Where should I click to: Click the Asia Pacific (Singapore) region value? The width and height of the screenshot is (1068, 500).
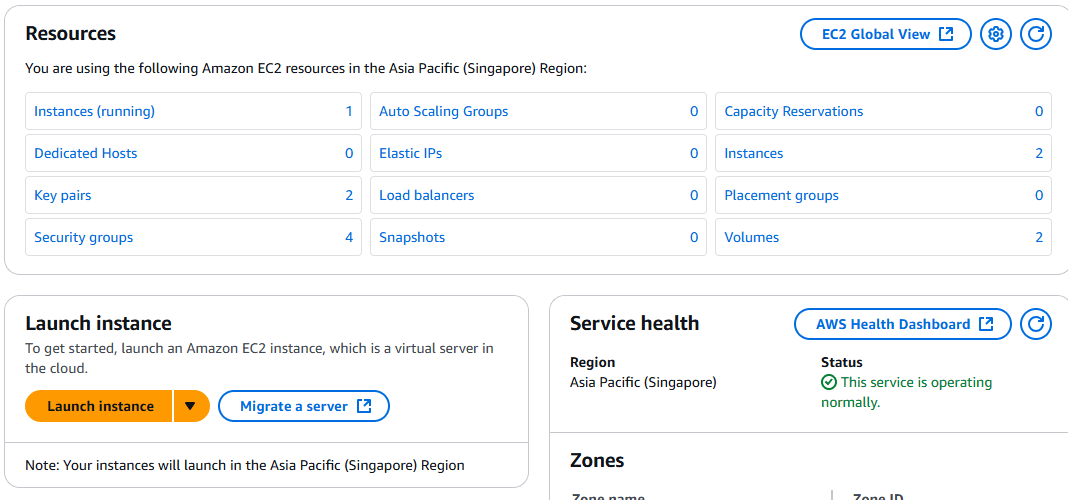point(643,383)
